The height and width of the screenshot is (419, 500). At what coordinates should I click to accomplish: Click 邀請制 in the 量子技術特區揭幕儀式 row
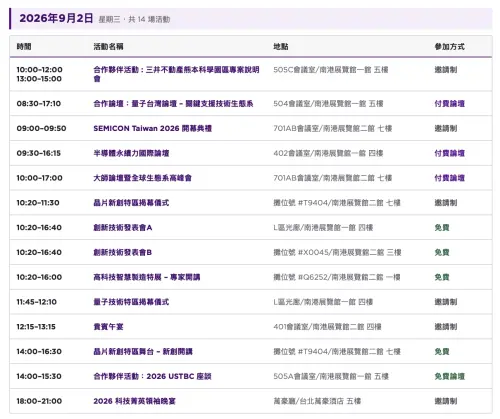446,302
